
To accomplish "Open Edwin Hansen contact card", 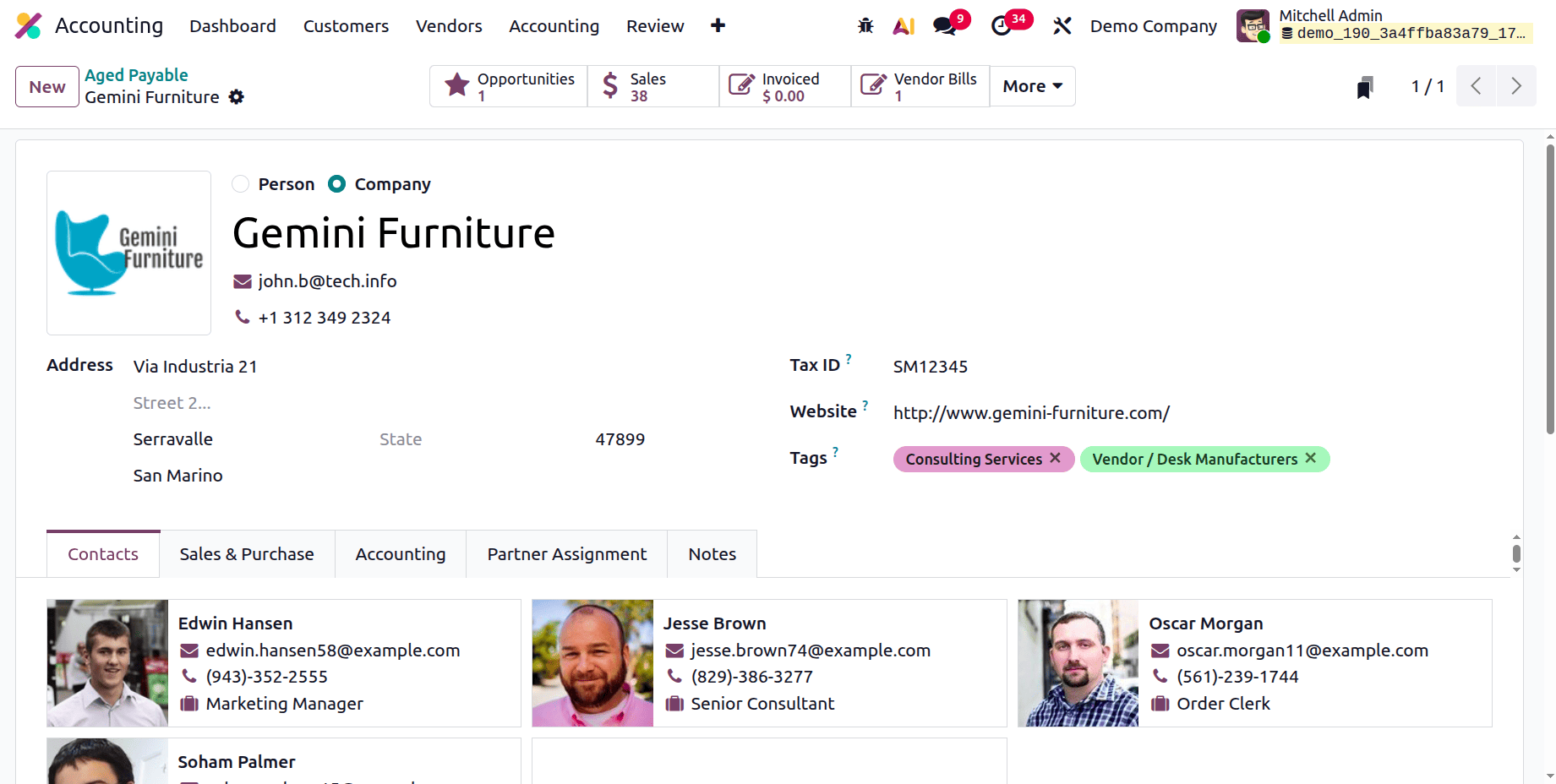I will click(284, 663).
